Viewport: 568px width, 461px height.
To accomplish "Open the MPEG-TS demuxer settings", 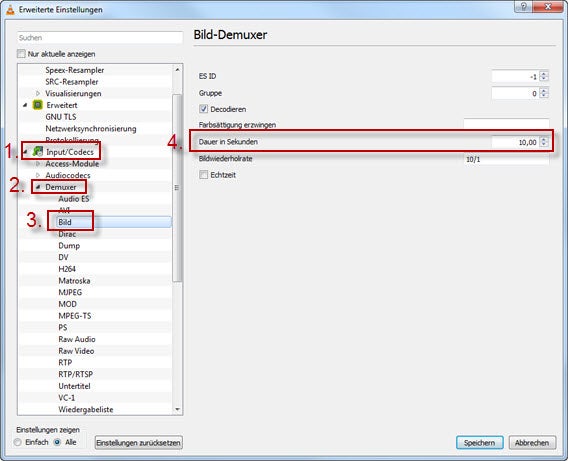I will pos(75,316).
